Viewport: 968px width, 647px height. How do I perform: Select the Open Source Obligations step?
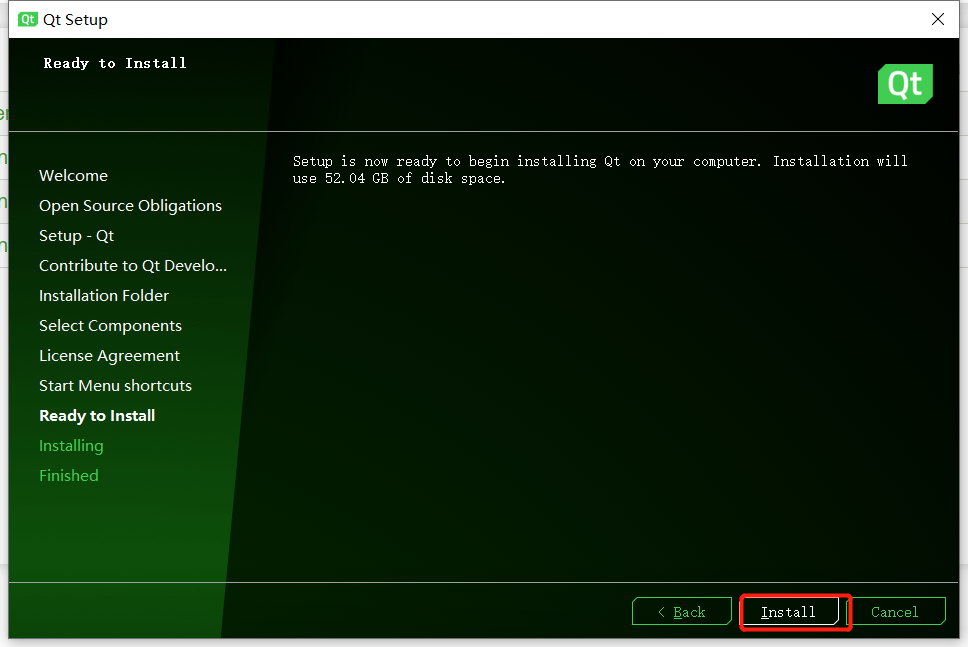point(130,206)
